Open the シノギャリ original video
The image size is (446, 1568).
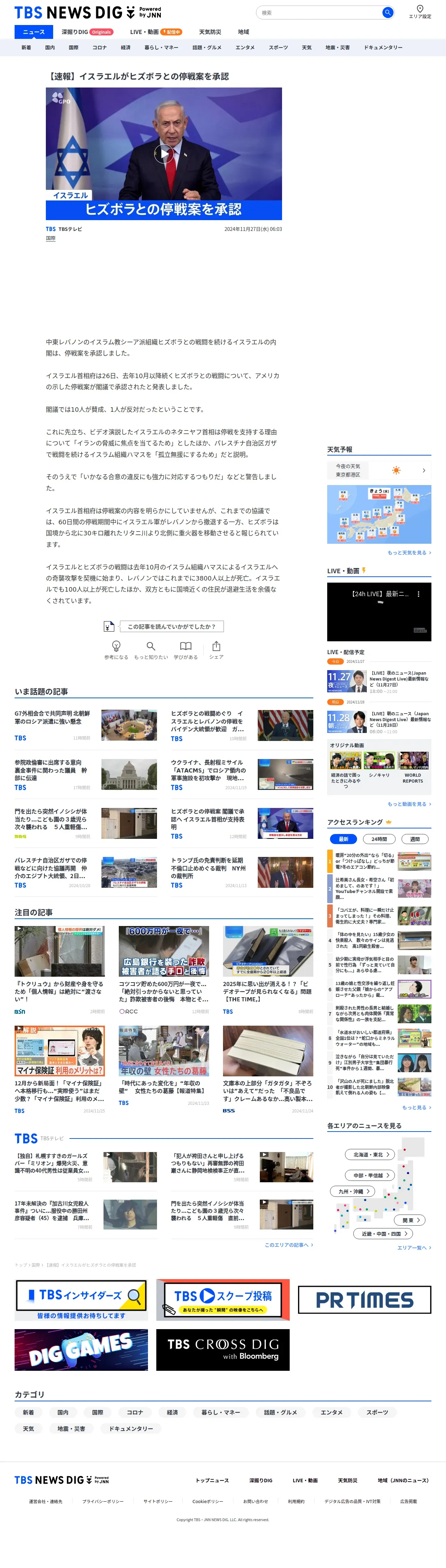379,765
